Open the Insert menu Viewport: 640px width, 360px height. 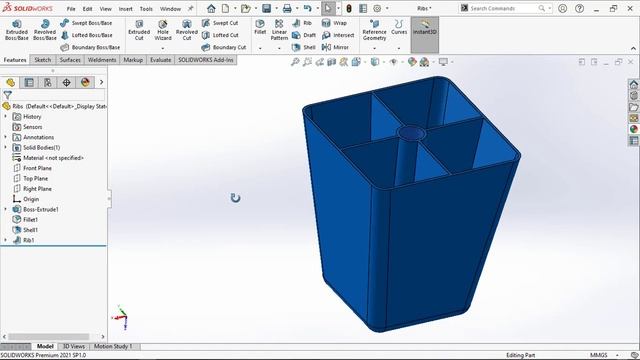(125, 9)
